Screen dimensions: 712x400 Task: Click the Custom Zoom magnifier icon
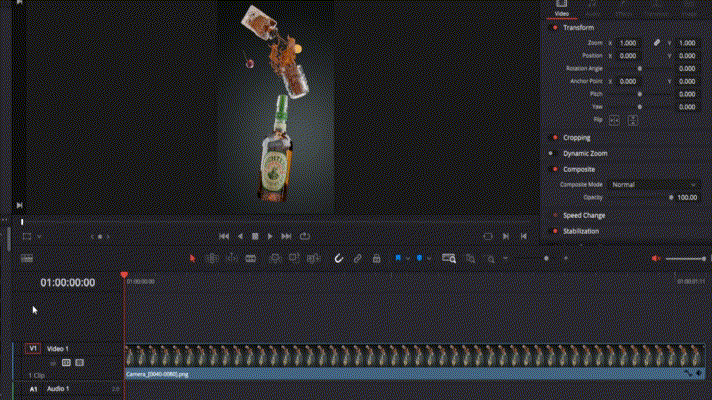(491, 259)
